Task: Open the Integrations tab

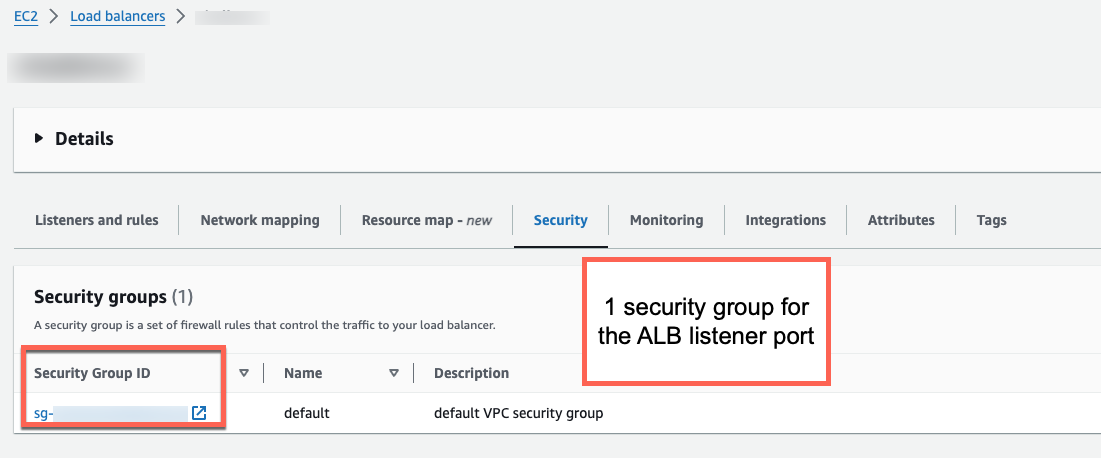Action: click(x=785, y=220)
